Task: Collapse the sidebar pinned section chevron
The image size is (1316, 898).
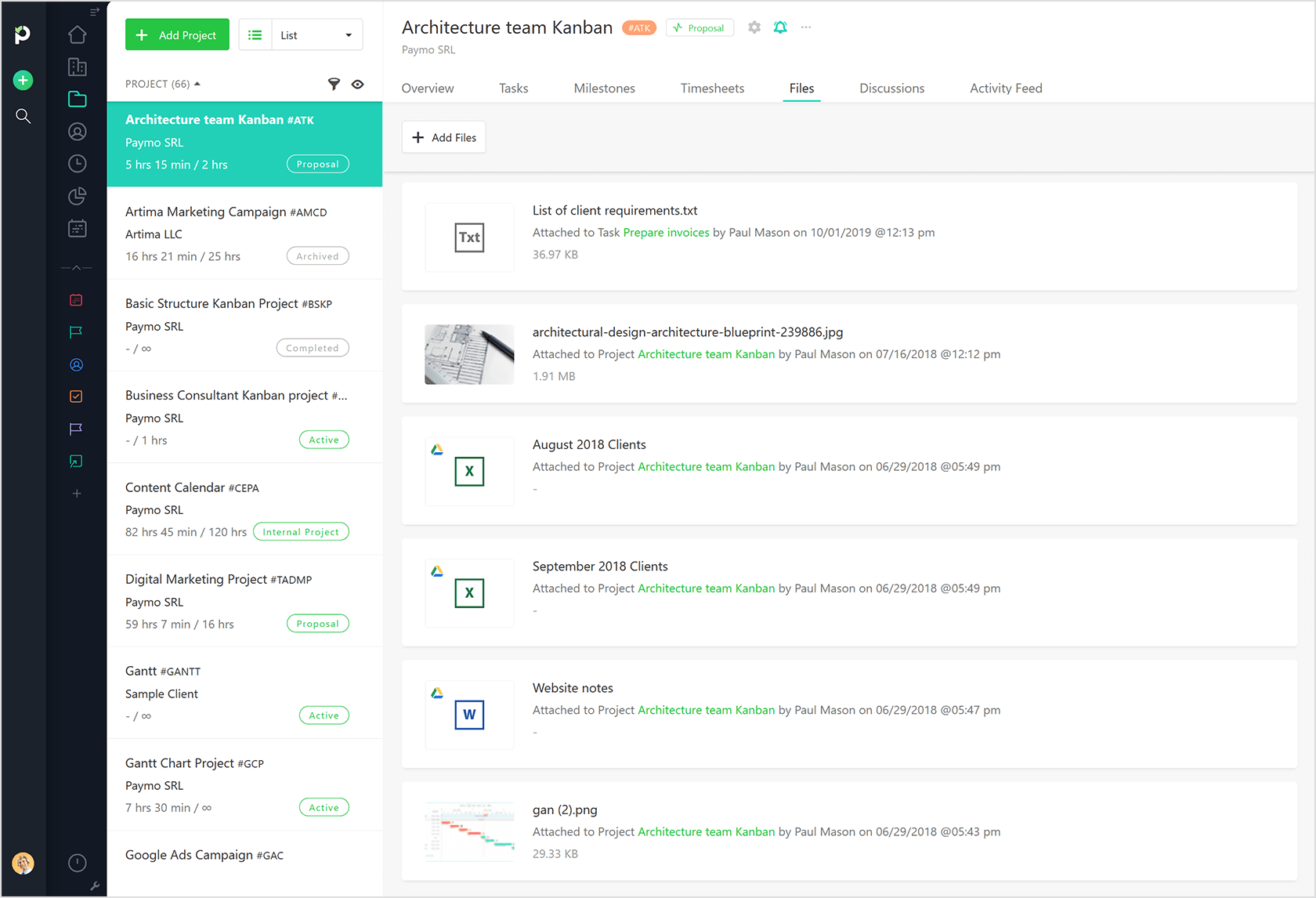Action: 76,267
